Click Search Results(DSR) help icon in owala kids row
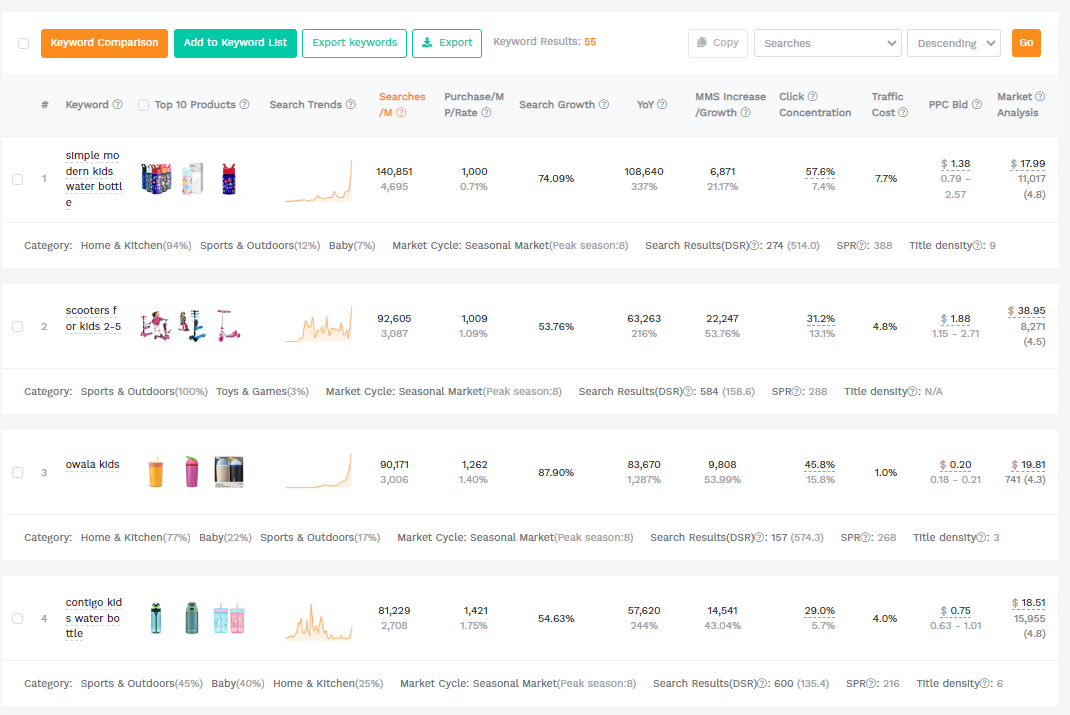Screen dimensions: 1070x715 click(760, 538)
